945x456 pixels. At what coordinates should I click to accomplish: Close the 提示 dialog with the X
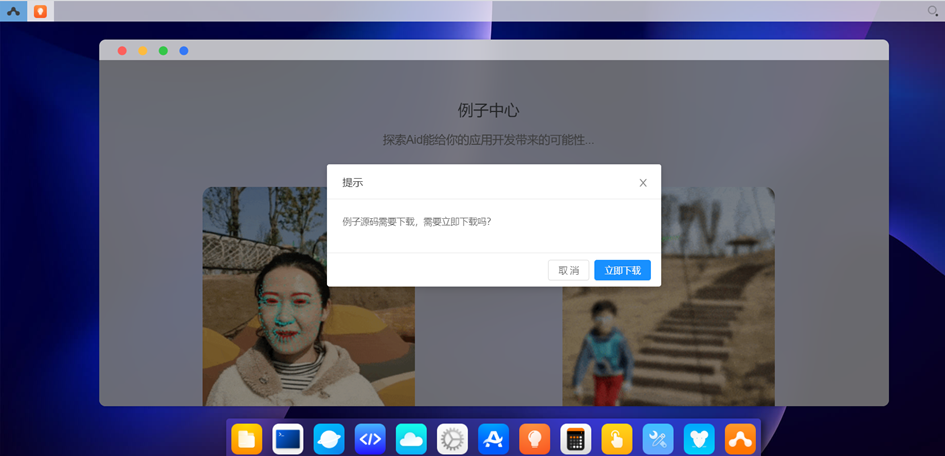[x=643, y=183]
